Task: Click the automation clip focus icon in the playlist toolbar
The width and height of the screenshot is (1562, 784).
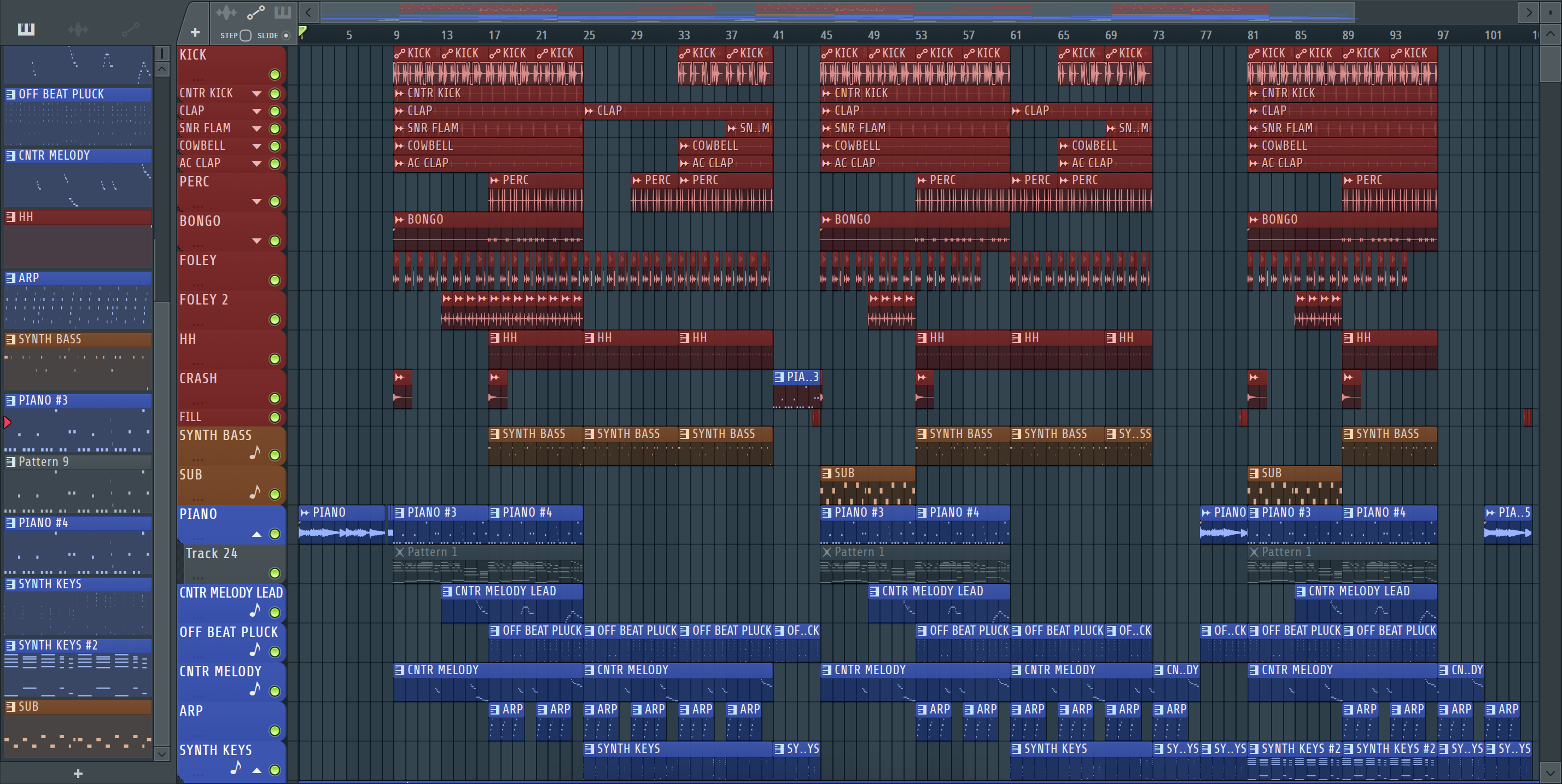Action: [x=255, y=12]
